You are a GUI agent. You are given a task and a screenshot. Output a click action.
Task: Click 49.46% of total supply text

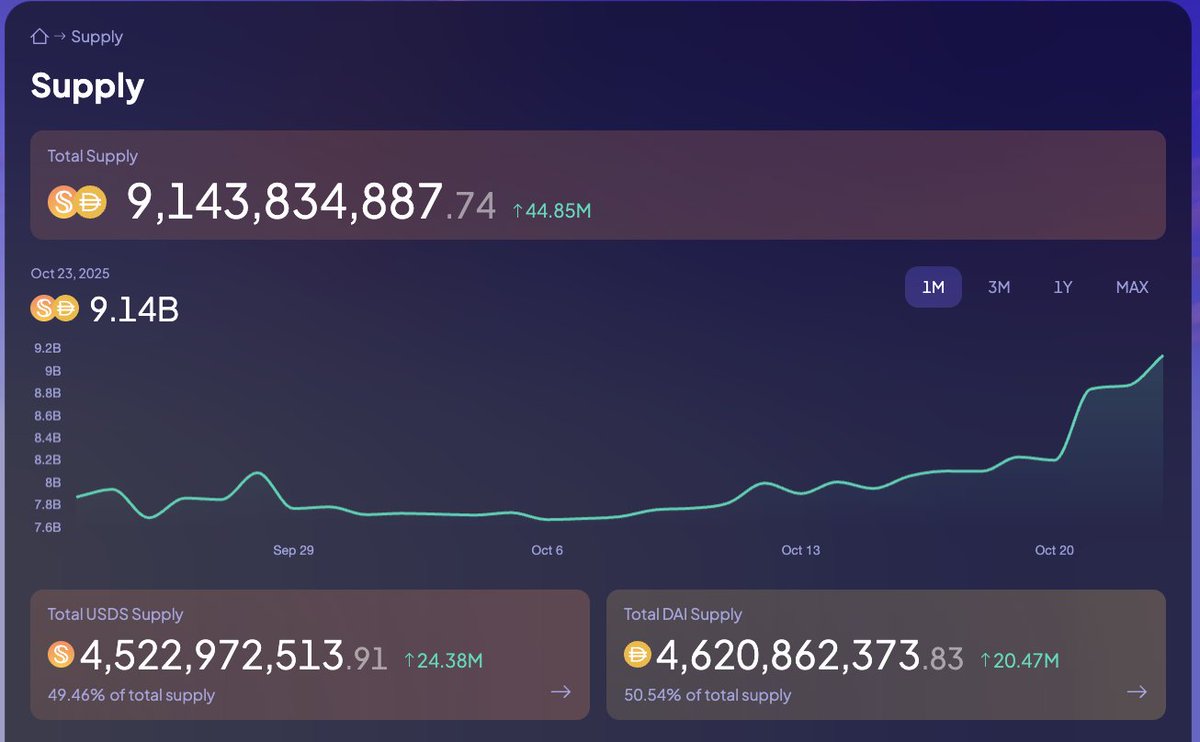131,695
